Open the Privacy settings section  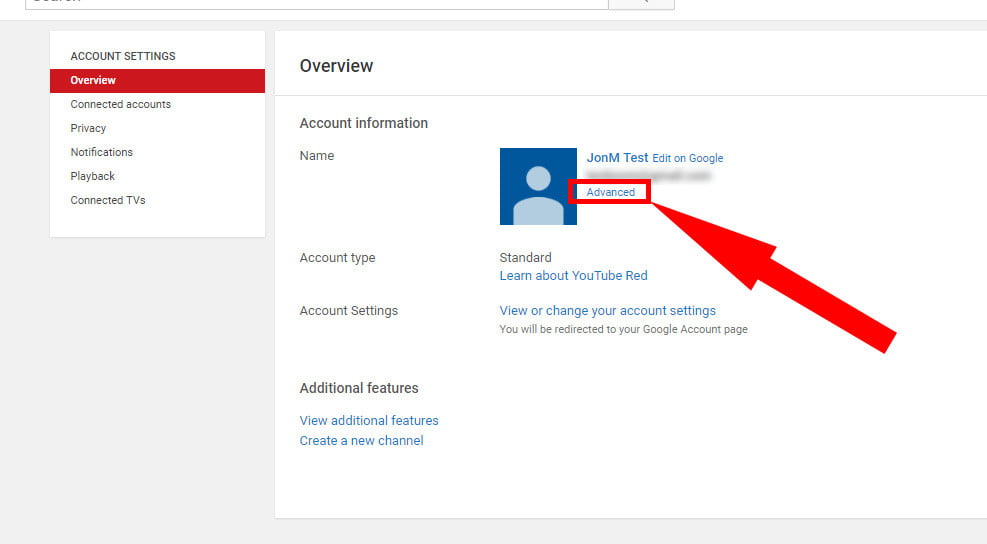(x=88, y=128)
